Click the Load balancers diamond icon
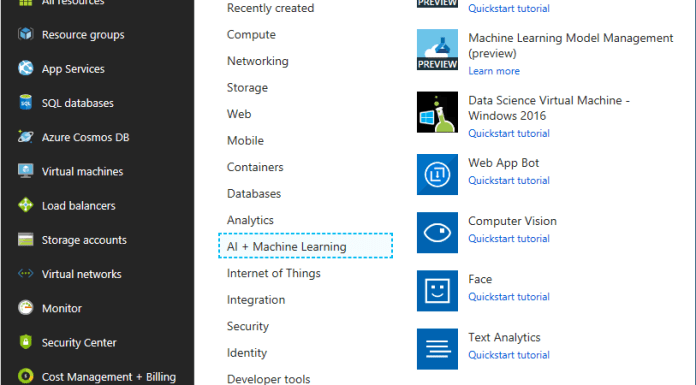Screen dimensions: 696x385 point(26,205)
